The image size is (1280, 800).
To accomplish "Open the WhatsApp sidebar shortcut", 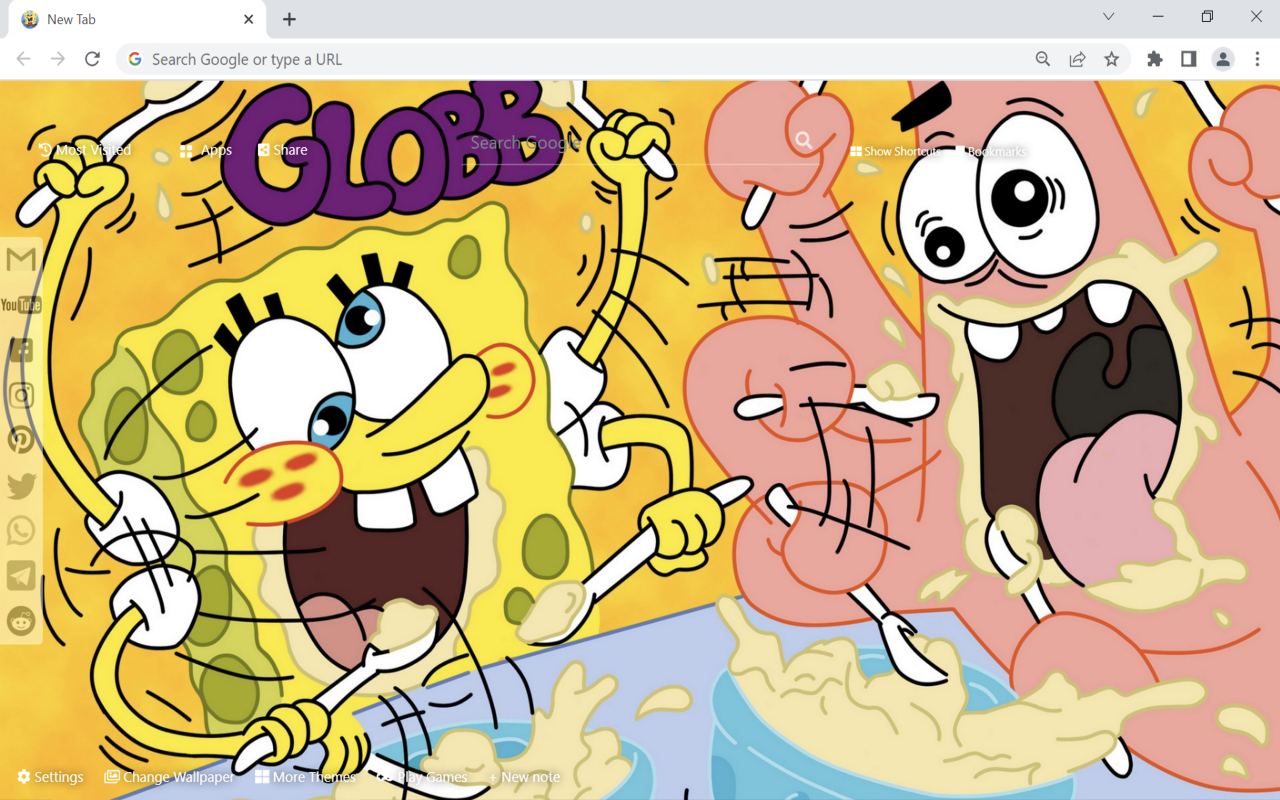I will pyautogui.click(x=21, y=531).
